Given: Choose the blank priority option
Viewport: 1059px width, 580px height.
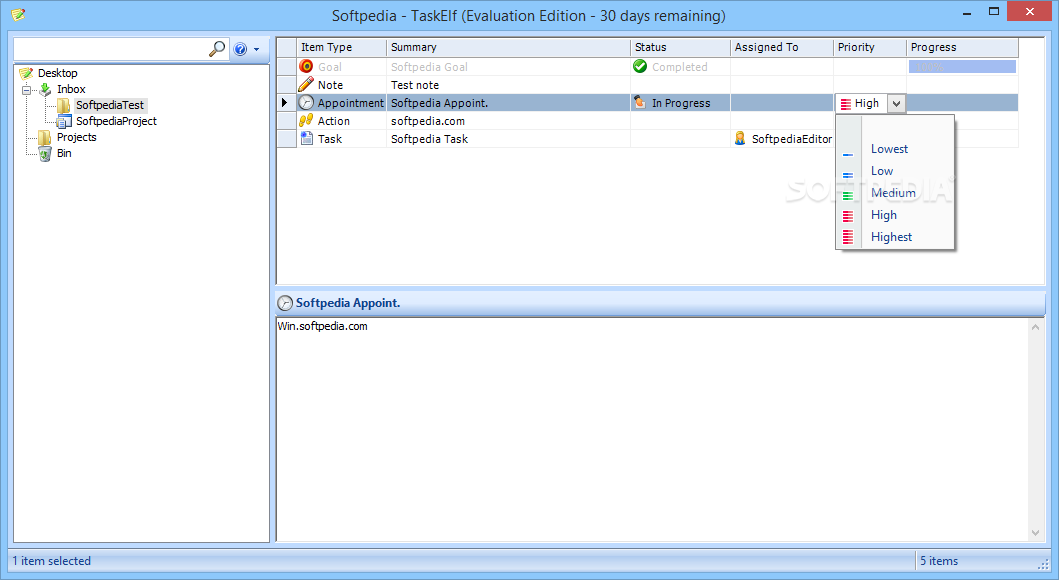Looking at the screenshot, I should tap(895, 128).
